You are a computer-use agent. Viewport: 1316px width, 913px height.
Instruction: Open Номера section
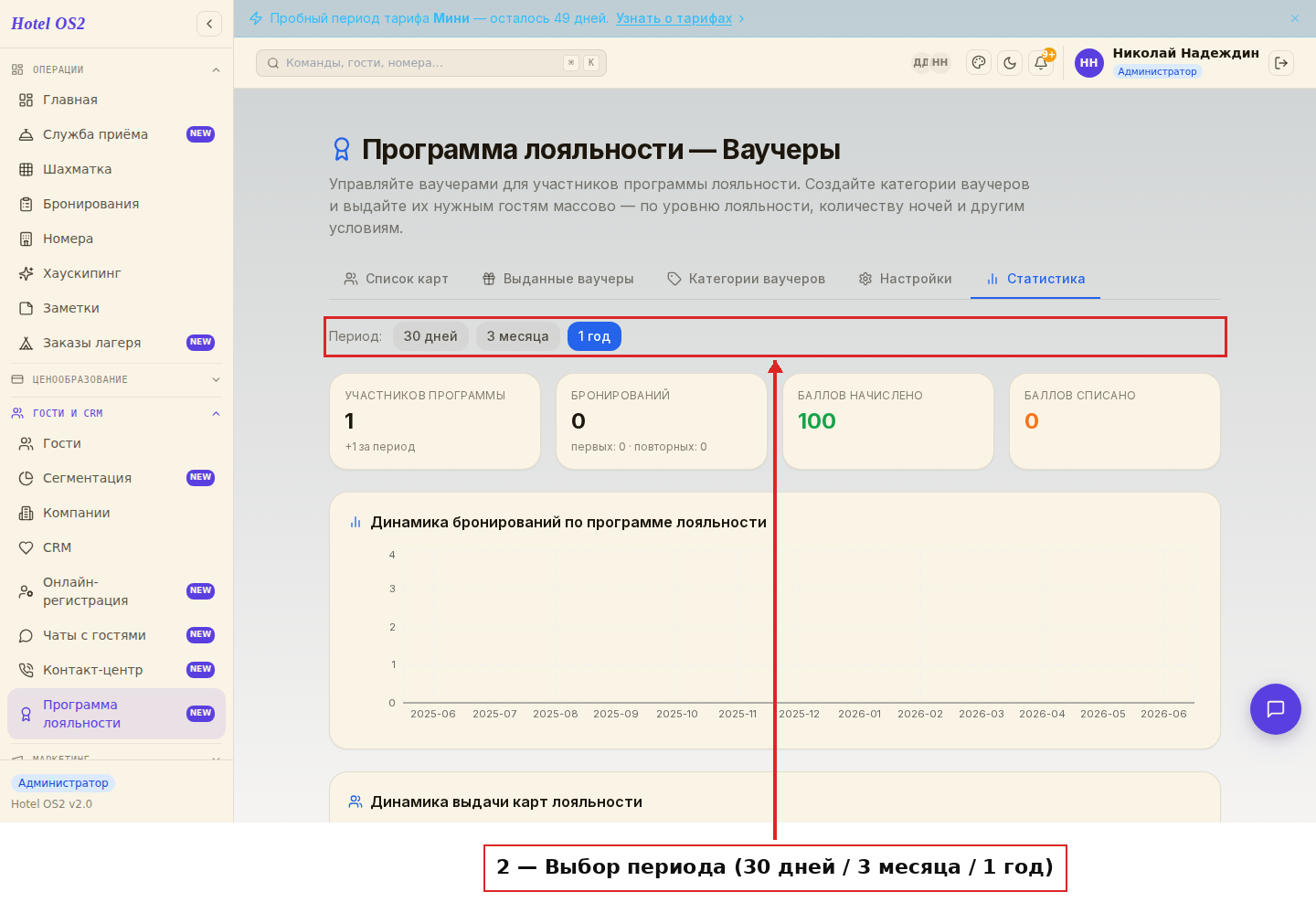coord(116,239)
